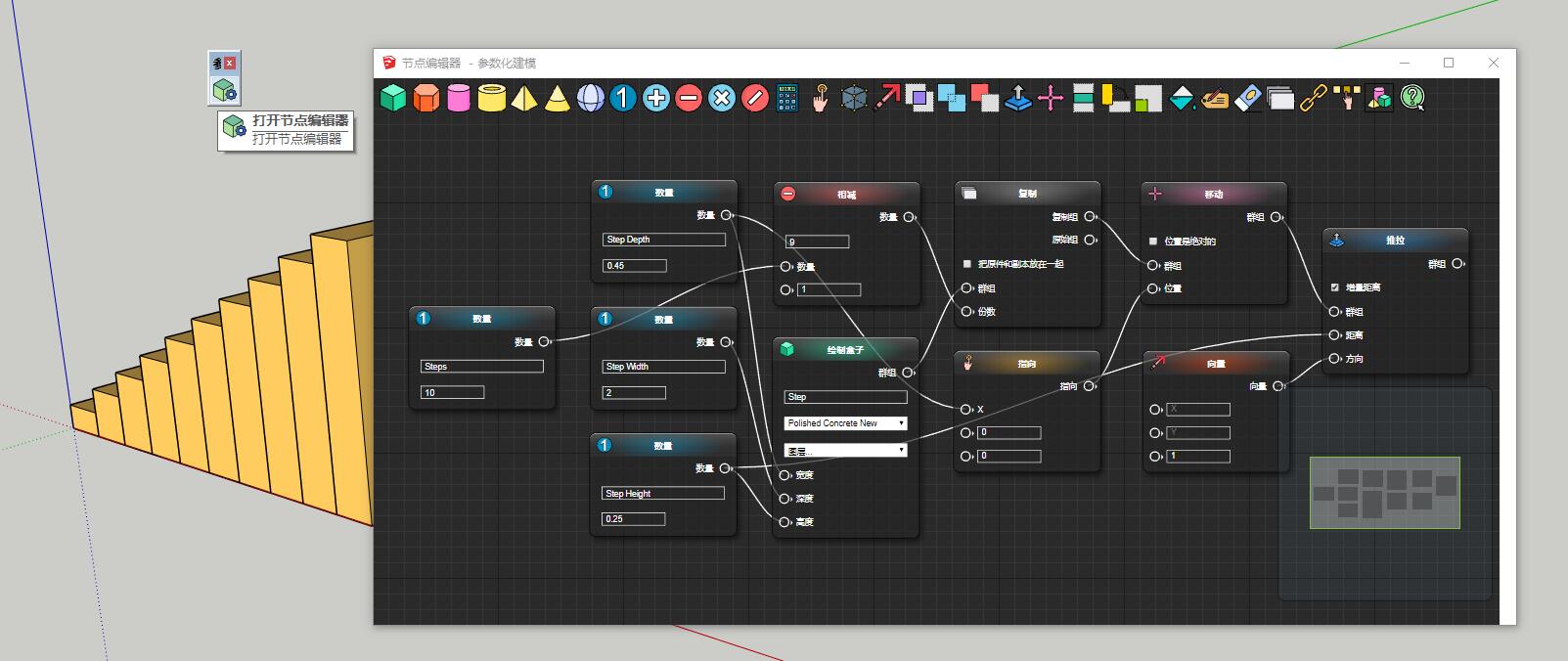Add a chain link node
This screenshot has width=1568, height=661.
1314,98
